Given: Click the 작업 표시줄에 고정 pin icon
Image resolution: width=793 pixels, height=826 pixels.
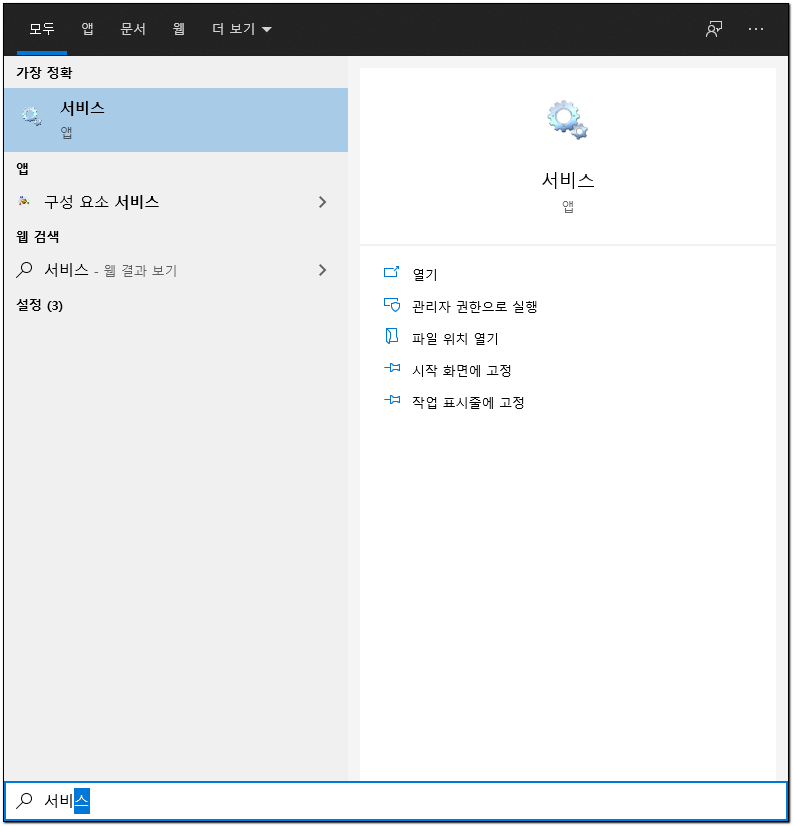Looking at the screenshot, I should (x=392, y=402).
